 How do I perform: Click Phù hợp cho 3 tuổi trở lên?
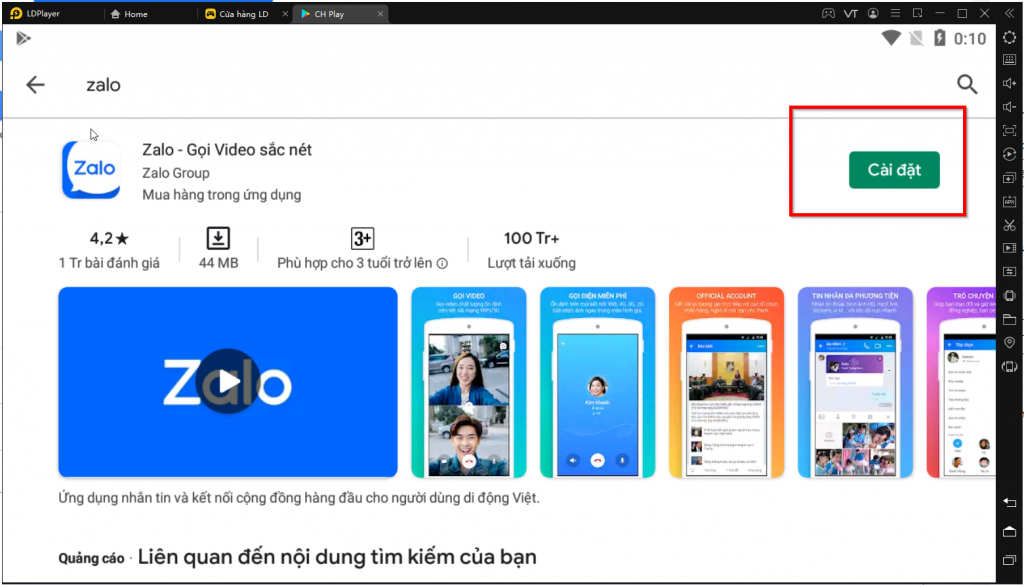[355, 263]
